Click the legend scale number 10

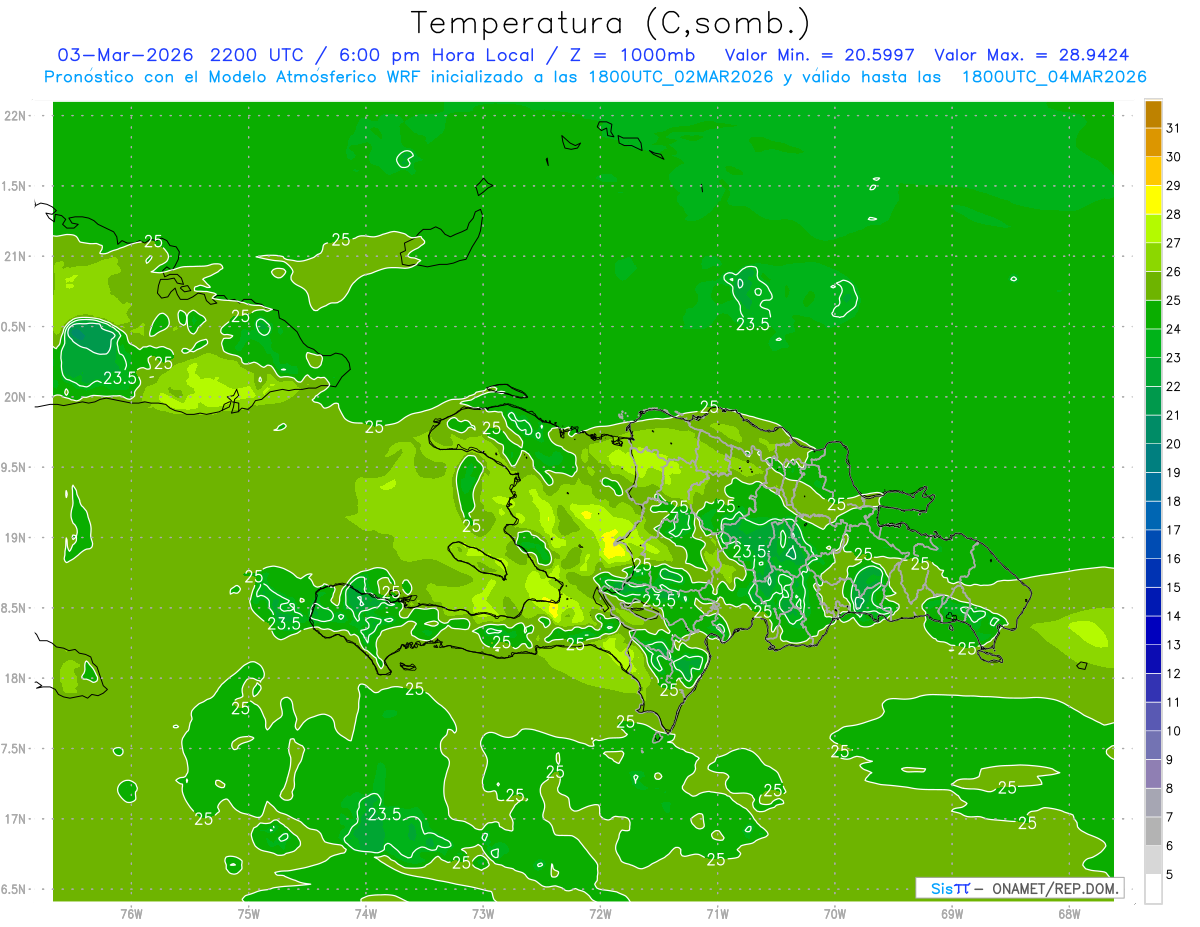pos(1174,731)
